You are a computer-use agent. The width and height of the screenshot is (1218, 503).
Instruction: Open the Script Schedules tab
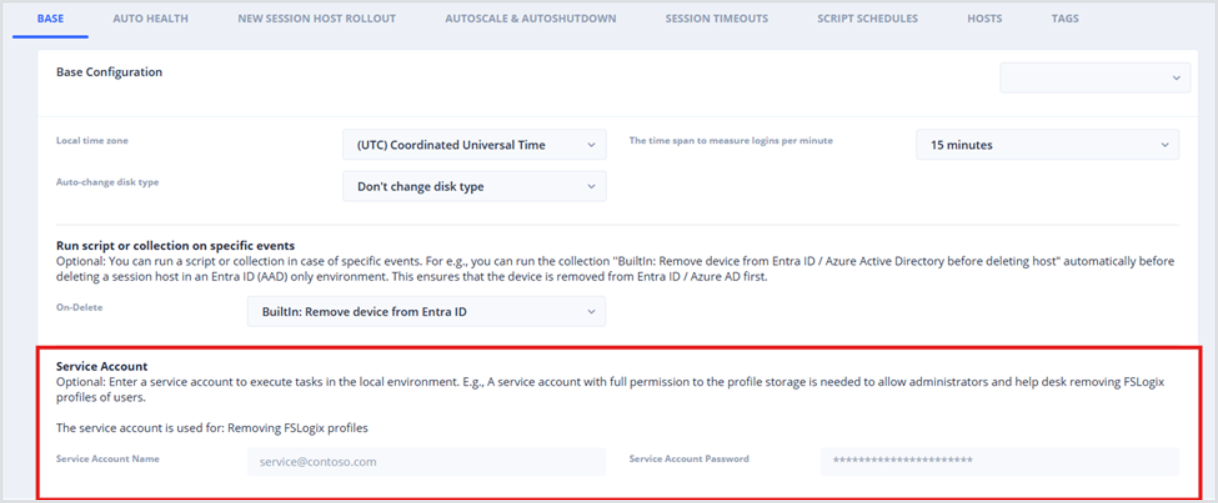tap(867, 18)
